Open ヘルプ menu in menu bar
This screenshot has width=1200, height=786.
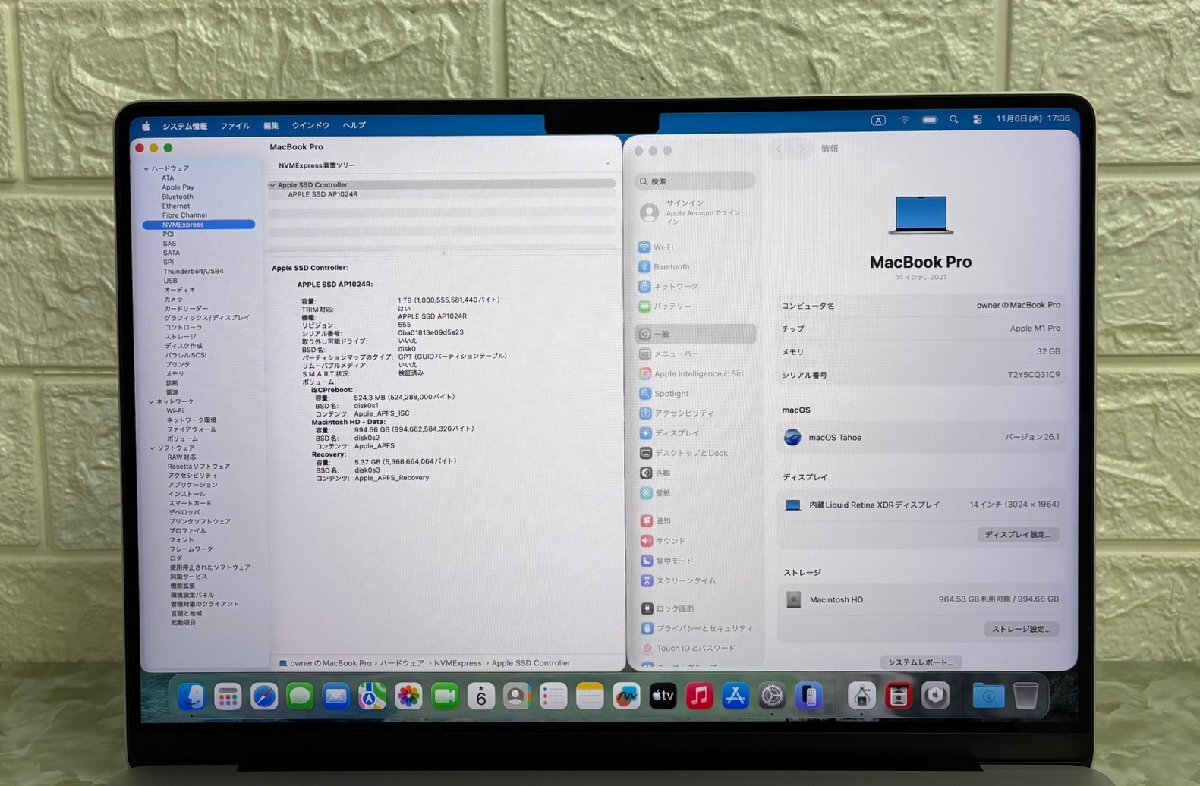coord(354,126)
